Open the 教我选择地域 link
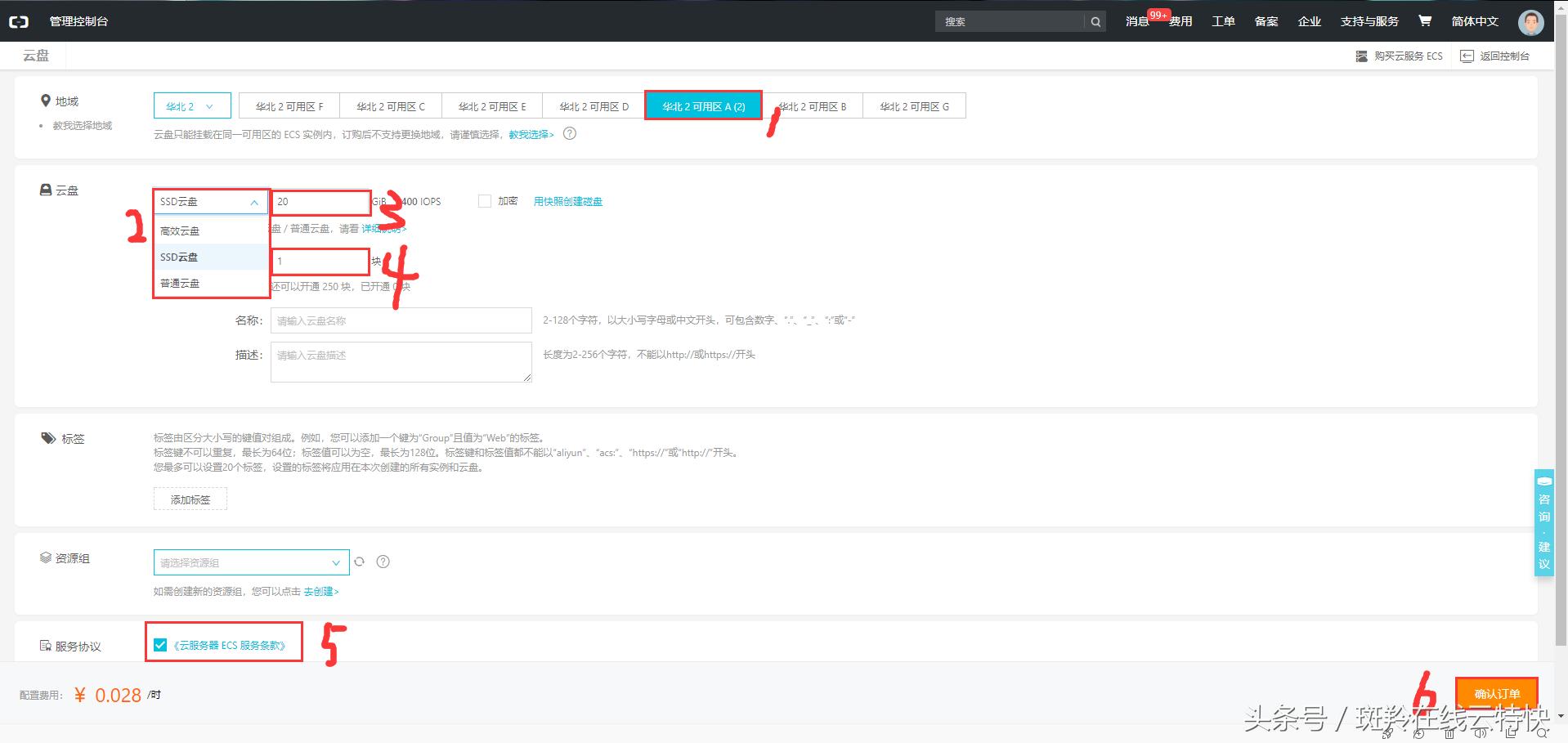The width and height of the screenshot is (1568, 743). coord(83,126)
